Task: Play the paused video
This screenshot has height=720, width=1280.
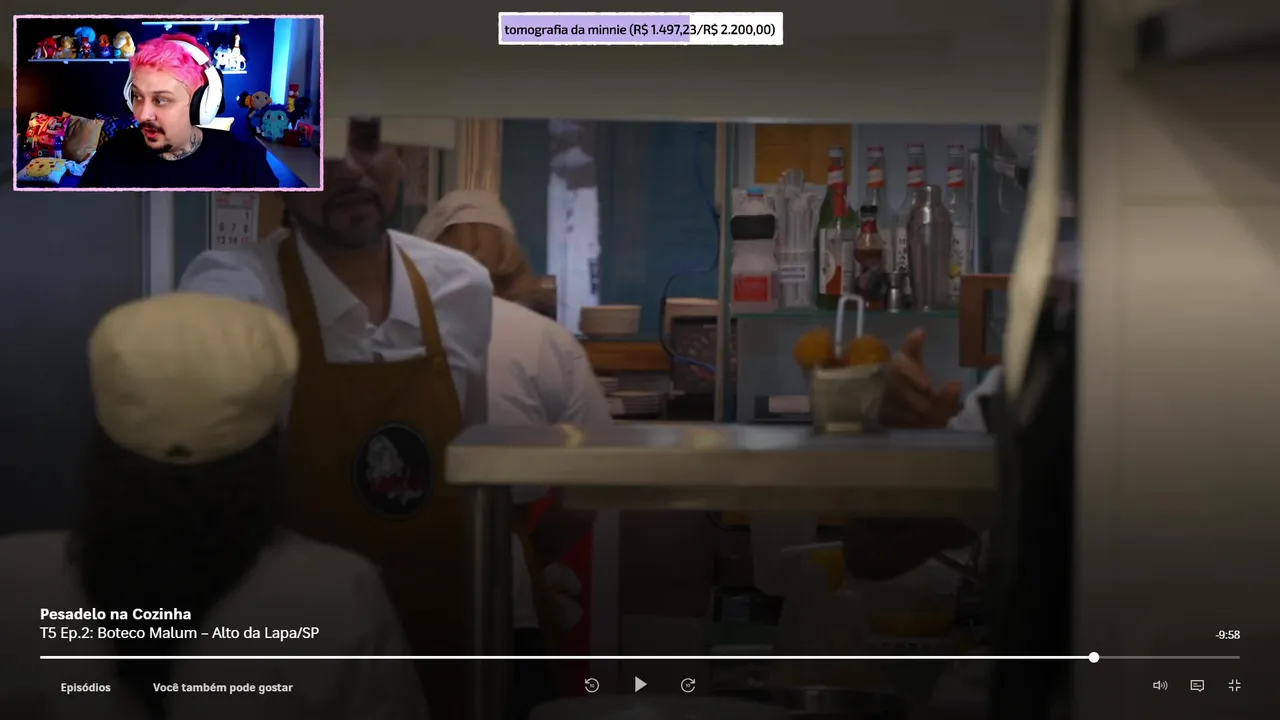Action: click(x=640, y=685)
